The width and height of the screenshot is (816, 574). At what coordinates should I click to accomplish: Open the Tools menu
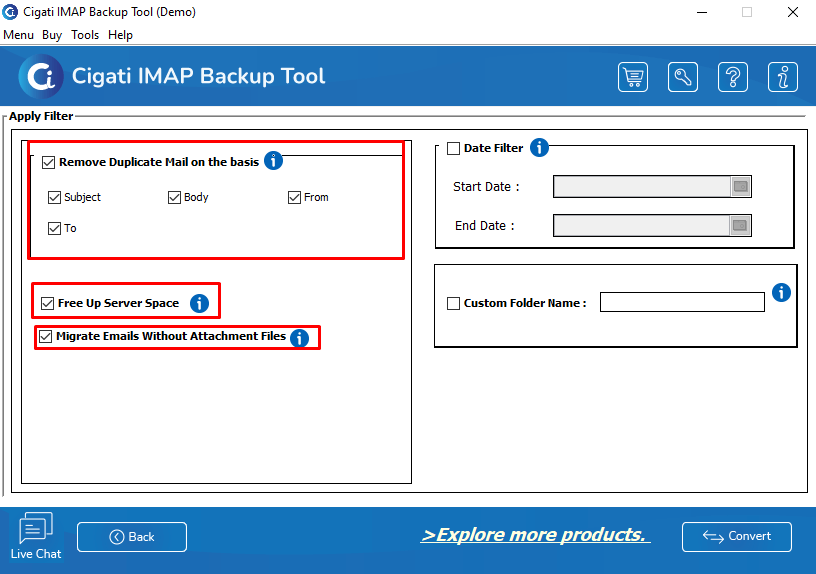click(85, 35)
